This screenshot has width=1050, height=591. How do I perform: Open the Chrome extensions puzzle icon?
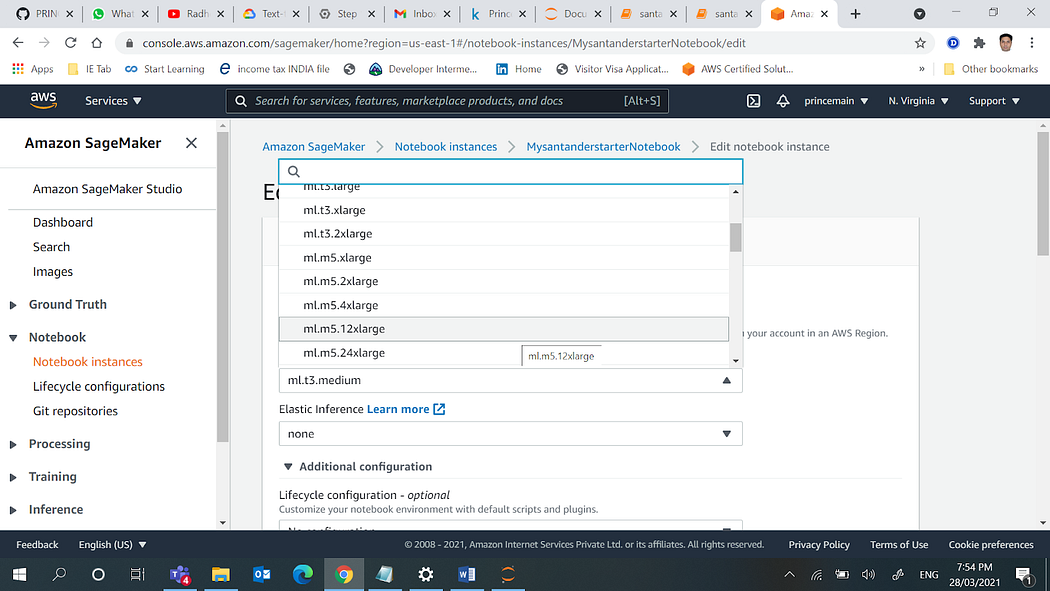979,43
